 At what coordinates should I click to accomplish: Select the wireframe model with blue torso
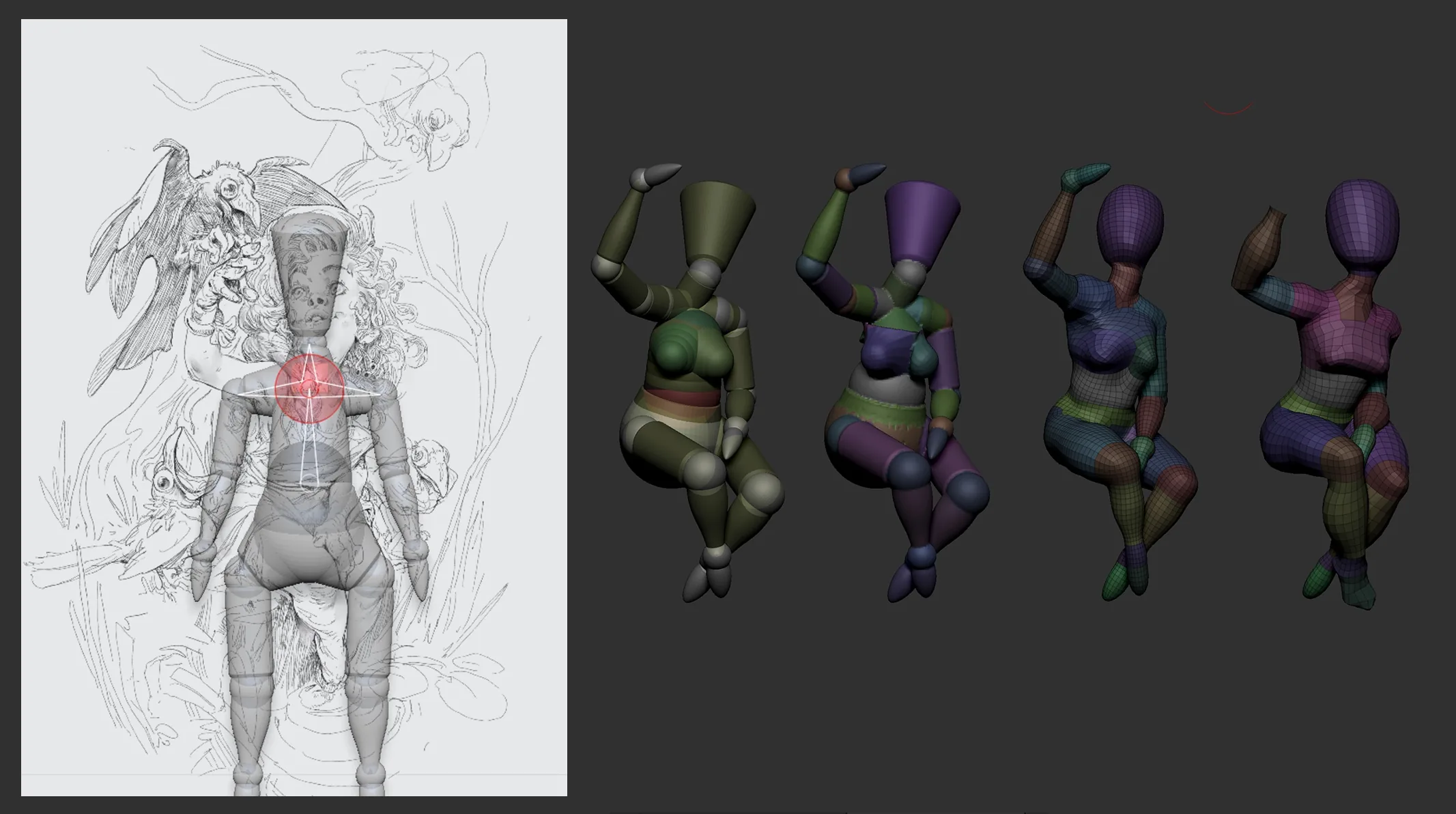[x=1111, y=382]
